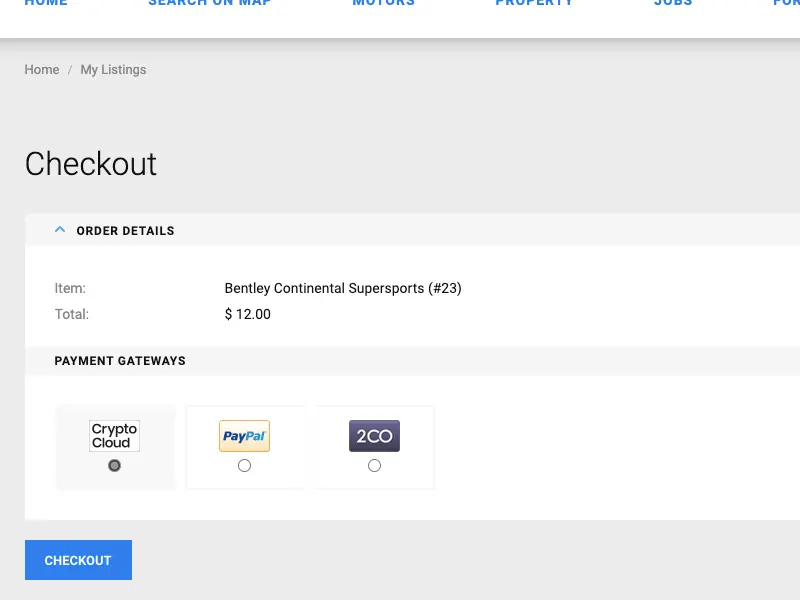The height and width of the screenshot is (600, 800).
Task: Enable the radio button under 2CO
Action: [x=374, y=465]
